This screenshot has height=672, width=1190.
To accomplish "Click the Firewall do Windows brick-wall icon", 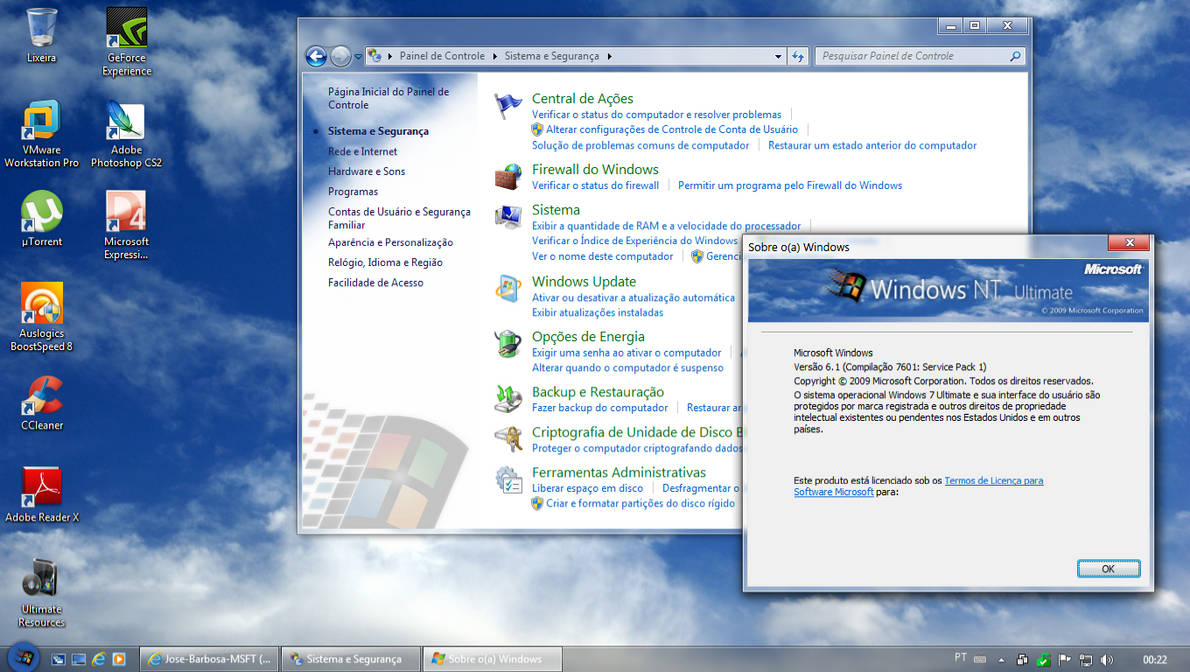I will (x=508, y=175).
